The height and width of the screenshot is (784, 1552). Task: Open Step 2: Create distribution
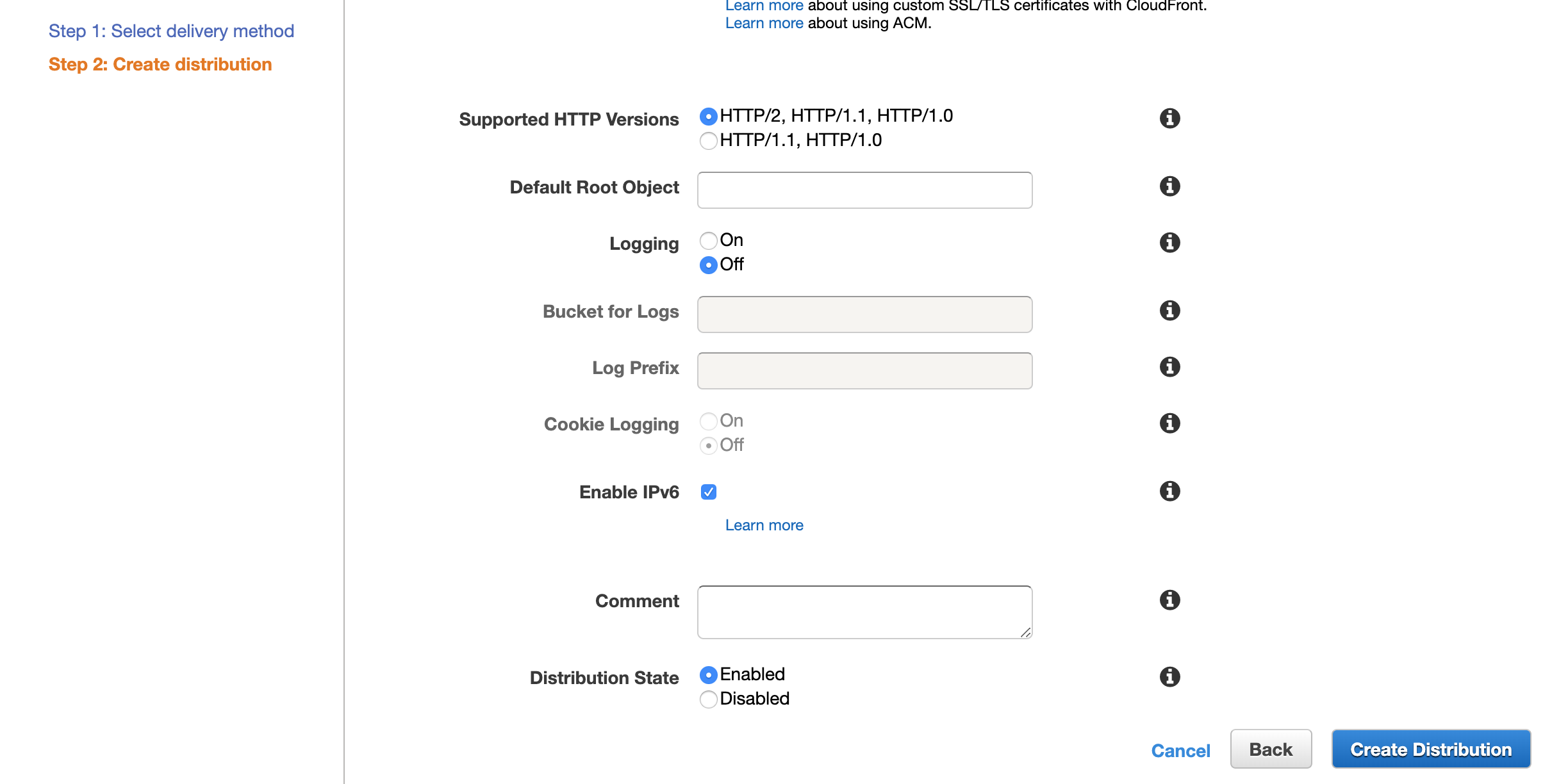pos(160,64)
